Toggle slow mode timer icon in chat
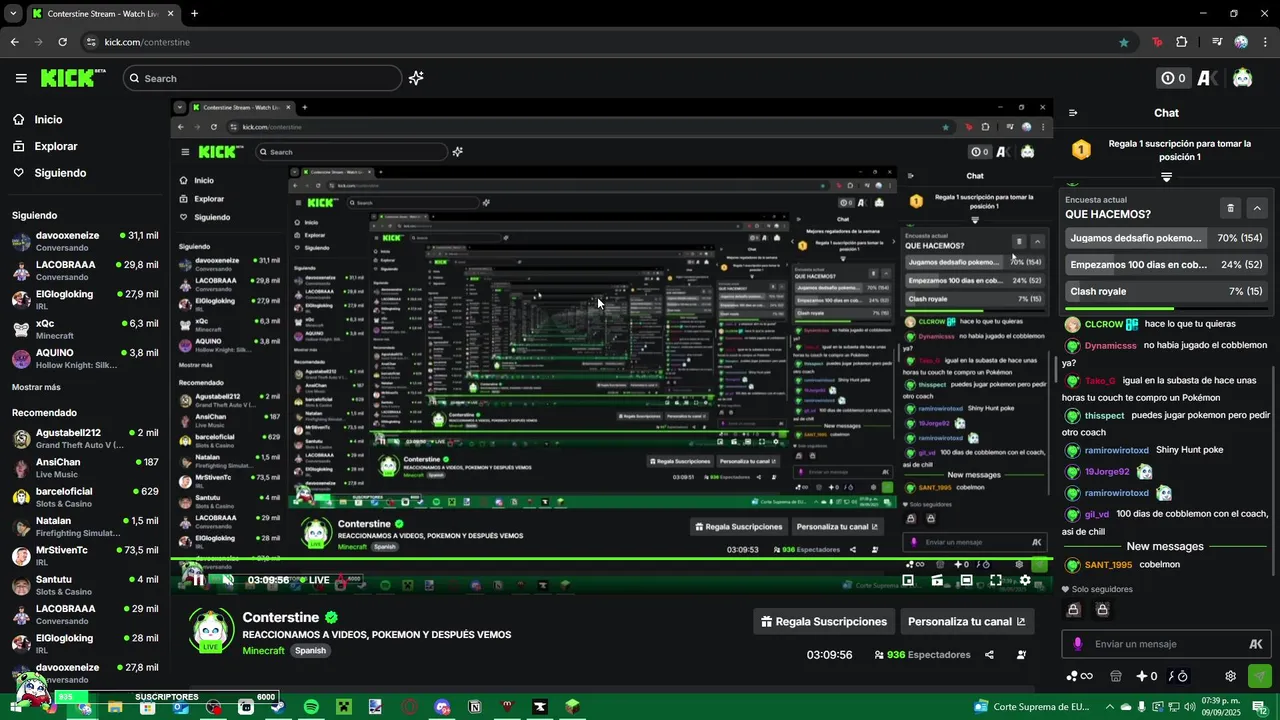1280x720 pixels. [x=1178, y=676]
